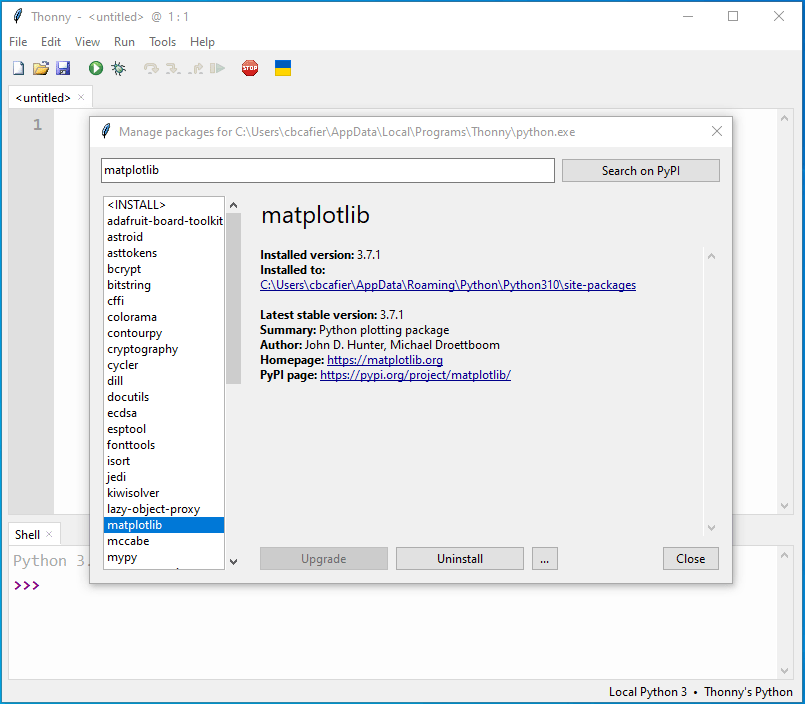Click the Step over toolbar icon

[151, 68]
